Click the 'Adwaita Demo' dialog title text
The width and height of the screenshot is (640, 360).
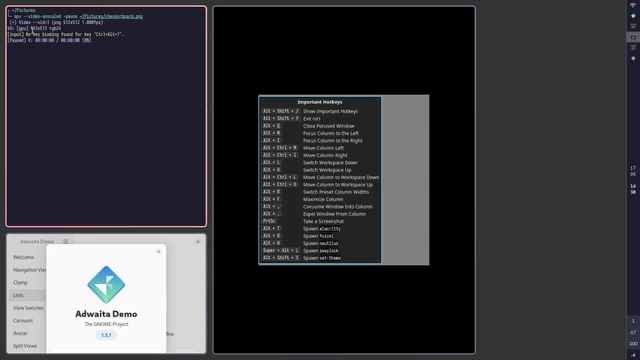pos(106,314)
